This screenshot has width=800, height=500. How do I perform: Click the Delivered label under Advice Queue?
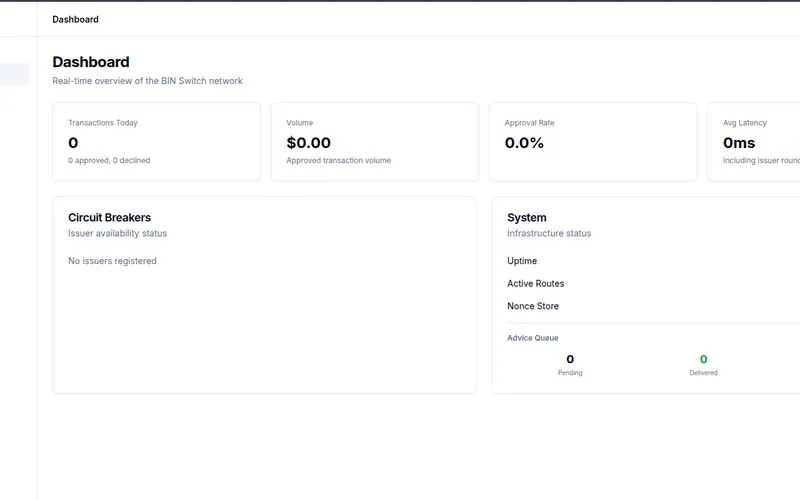(x=704, y=373)
